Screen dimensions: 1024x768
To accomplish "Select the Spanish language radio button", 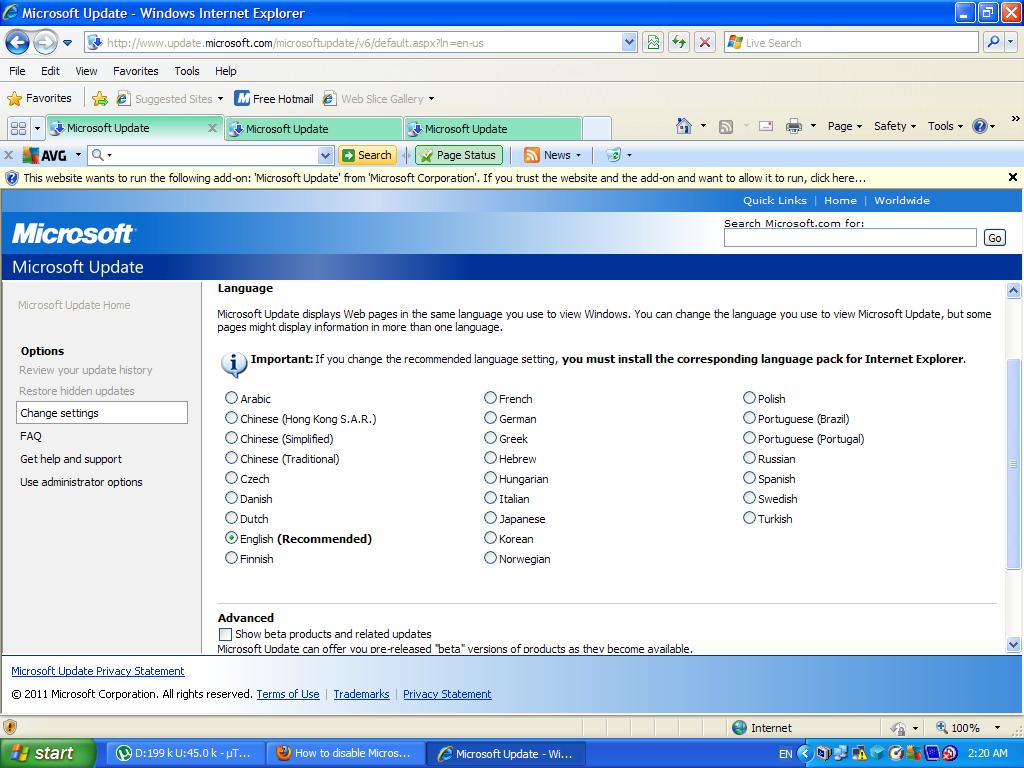I will [x=749, y=478].
